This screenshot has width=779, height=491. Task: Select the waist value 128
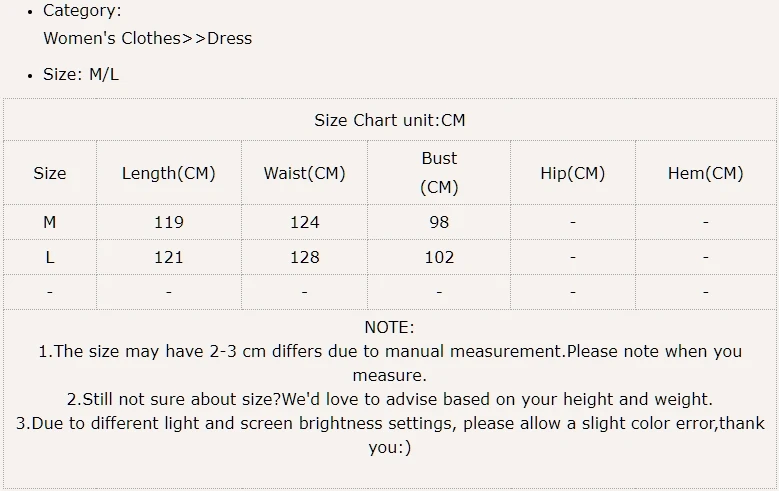pyautogui.click(x=305, y=257)
